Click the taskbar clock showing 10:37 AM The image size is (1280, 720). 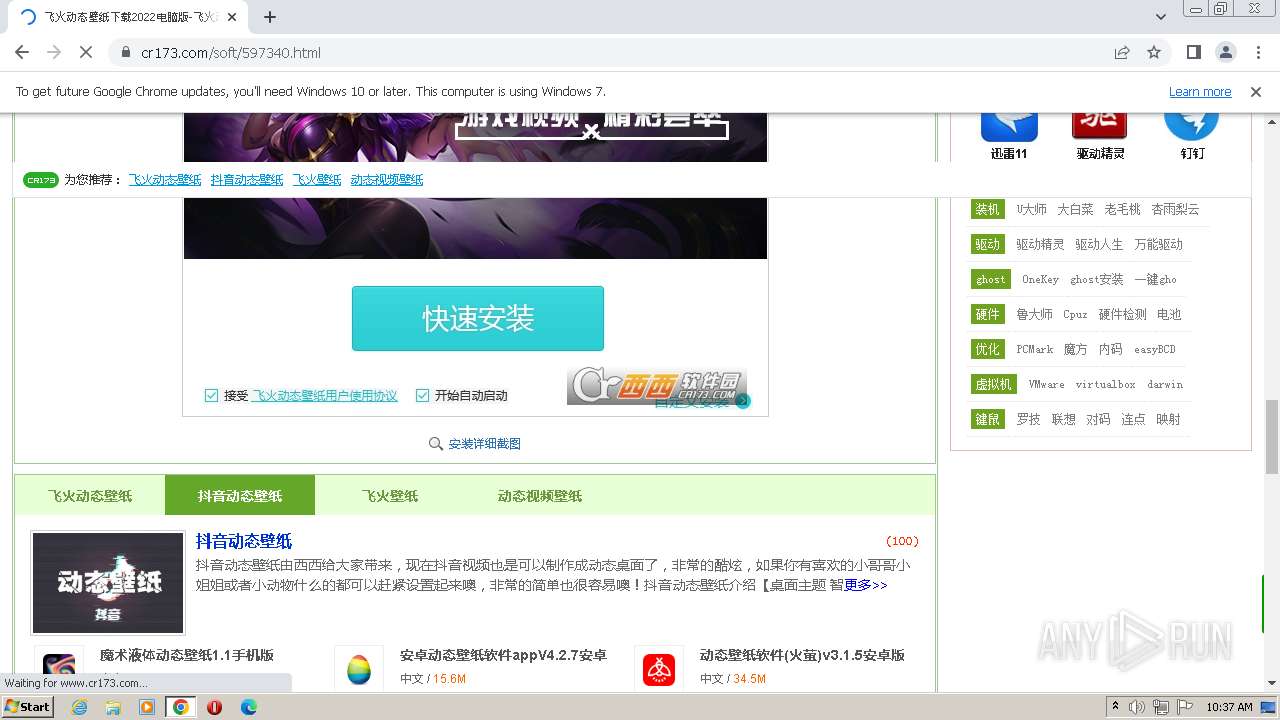click(1229, 707)
